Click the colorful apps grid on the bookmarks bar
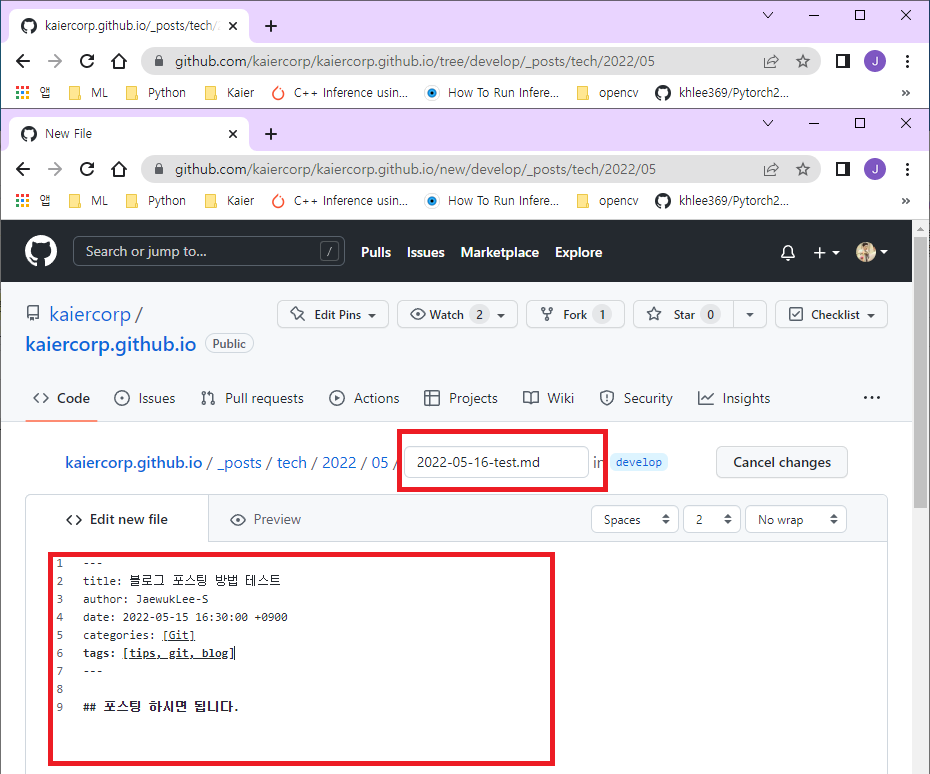This screenshot has height=774, width=930. tap(22, 200)
